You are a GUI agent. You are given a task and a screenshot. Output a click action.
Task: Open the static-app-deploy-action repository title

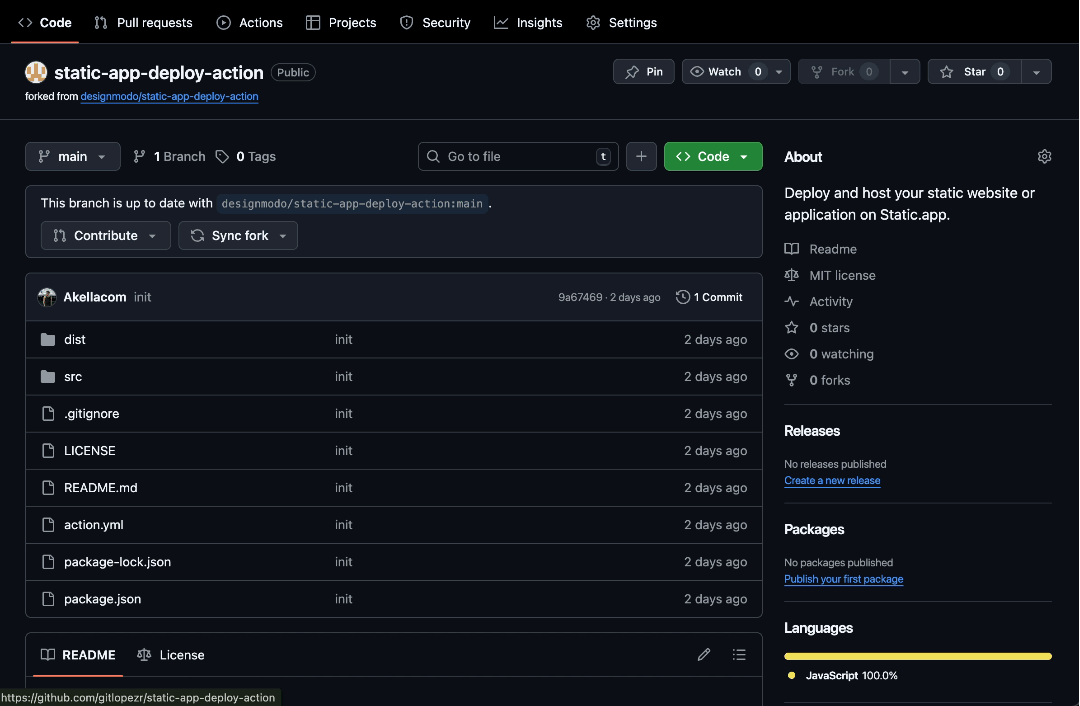[x=158, y=72]
